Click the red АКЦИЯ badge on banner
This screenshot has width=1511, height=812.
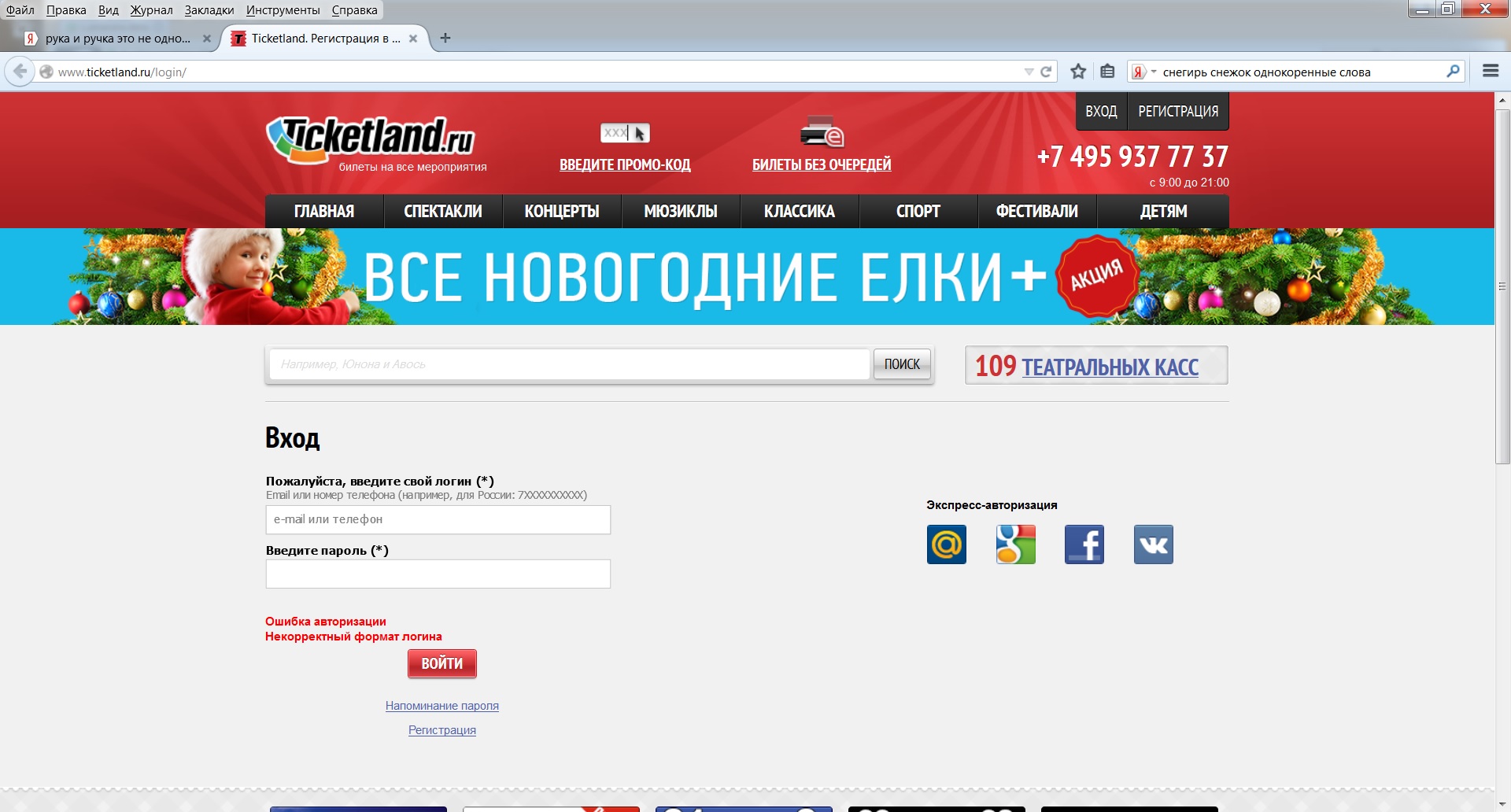[1097, 275]
